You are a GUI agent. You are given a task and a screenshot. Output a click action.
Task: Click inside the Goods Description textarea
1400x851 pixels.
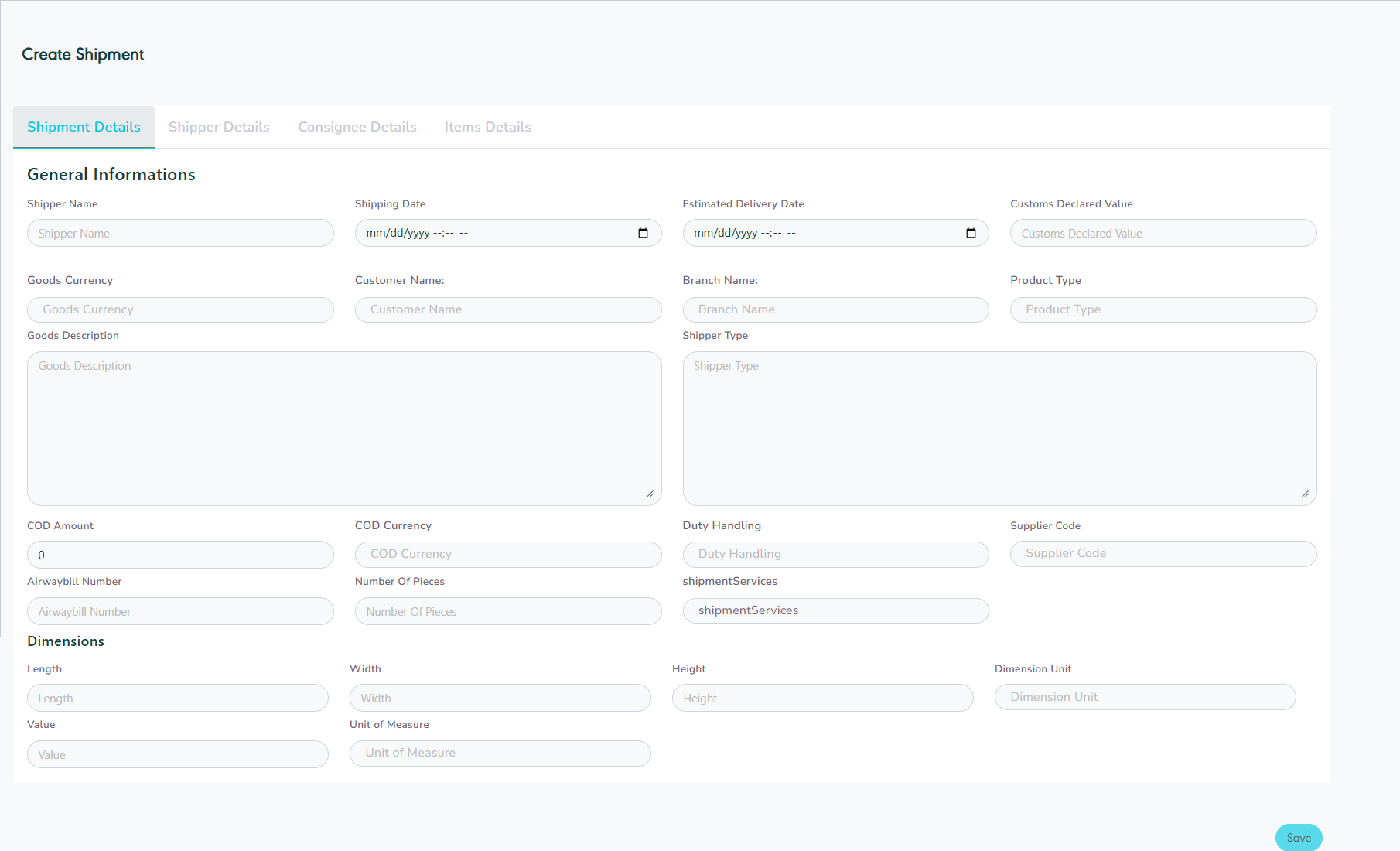click(x=344, y=429)
